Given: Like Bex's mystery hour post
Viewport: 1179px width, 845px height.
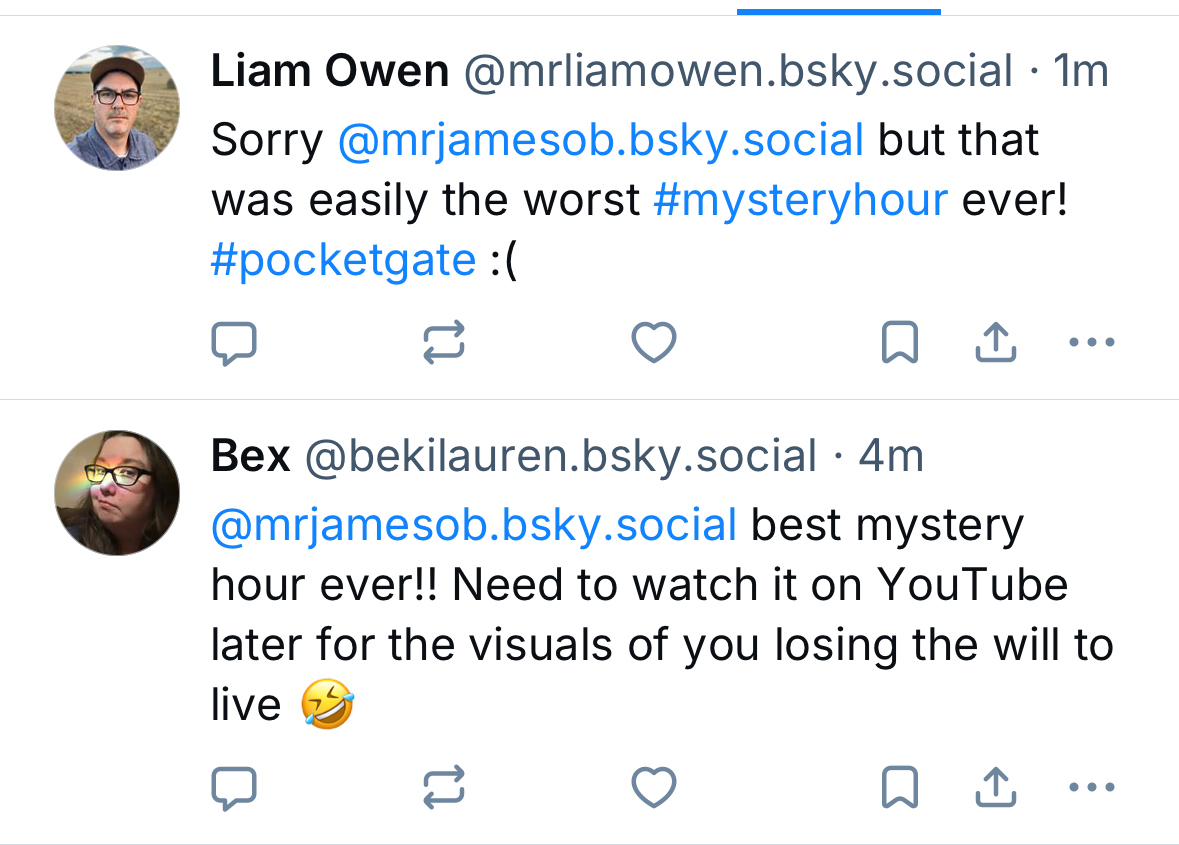Looking at the screenshot, I should pos(654,788).
